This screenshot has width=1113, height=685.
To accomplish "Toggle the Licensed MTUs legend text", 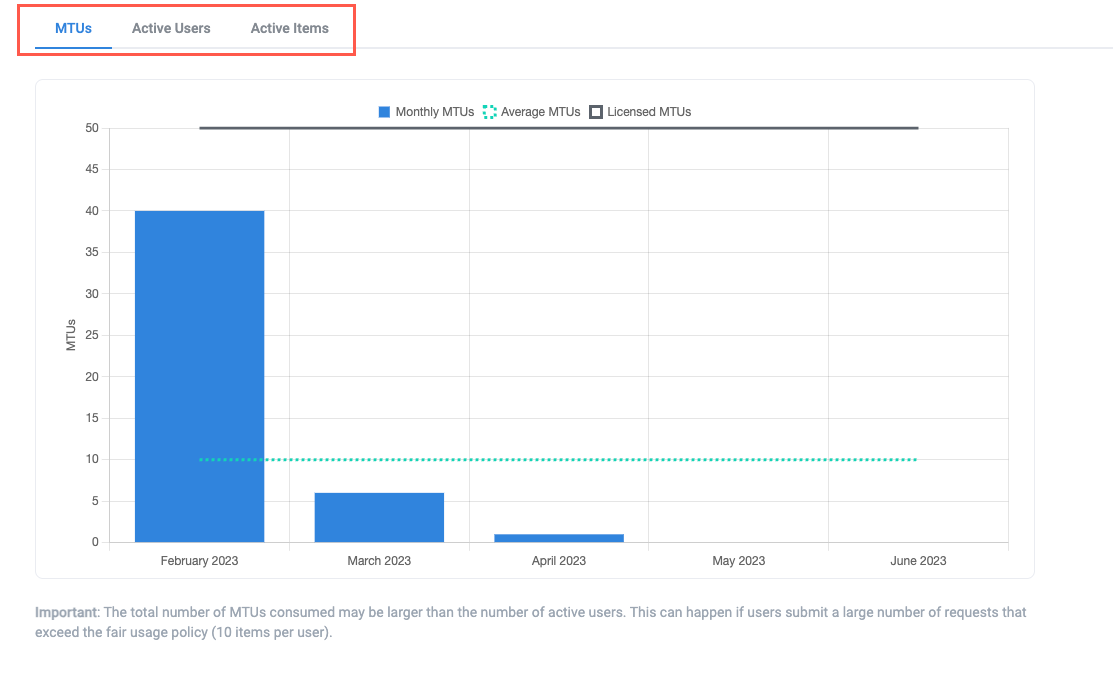I will (649, 112).
